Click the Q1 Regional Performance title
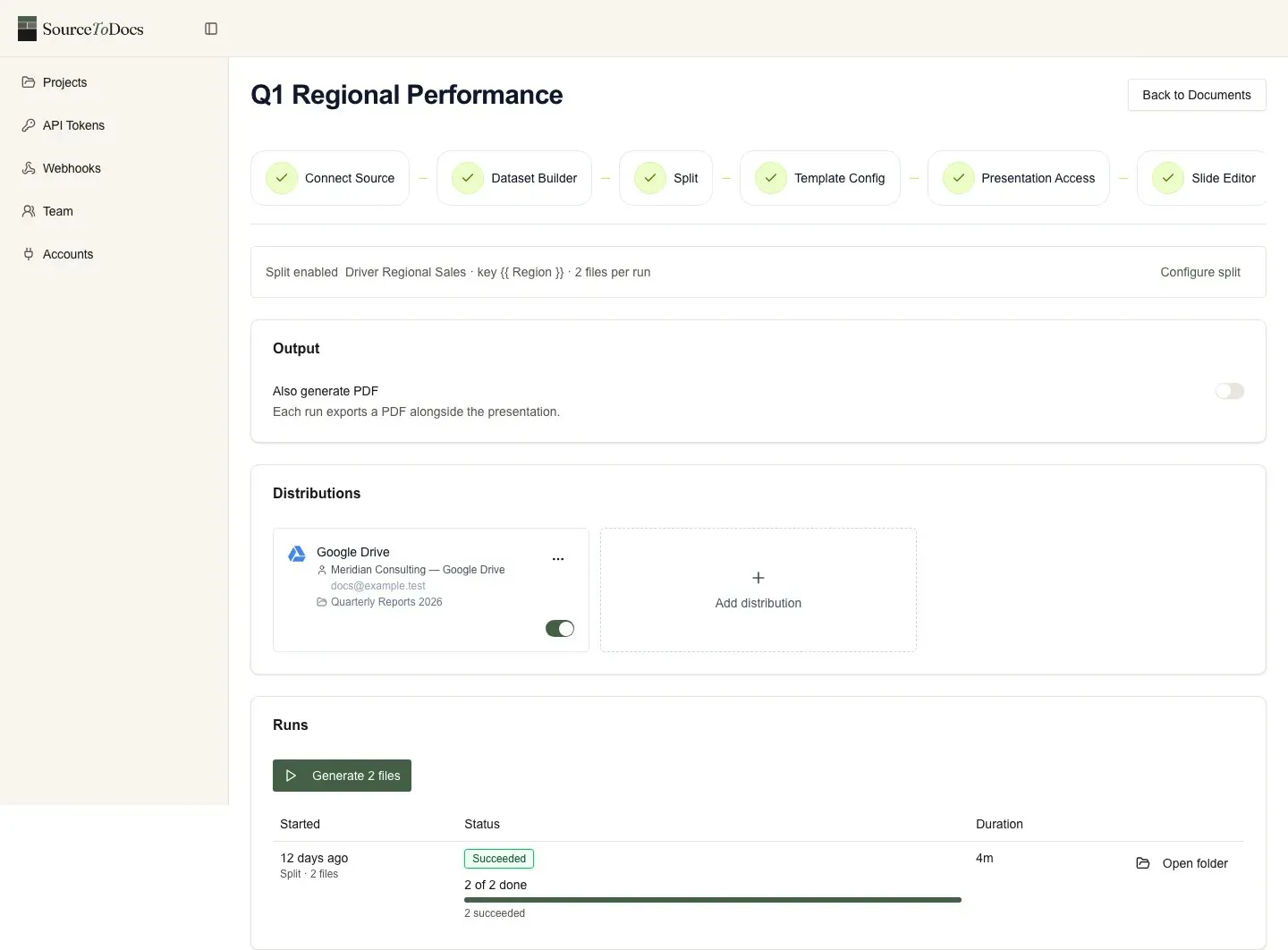1288x950 pixels. [x=407, y=95]
